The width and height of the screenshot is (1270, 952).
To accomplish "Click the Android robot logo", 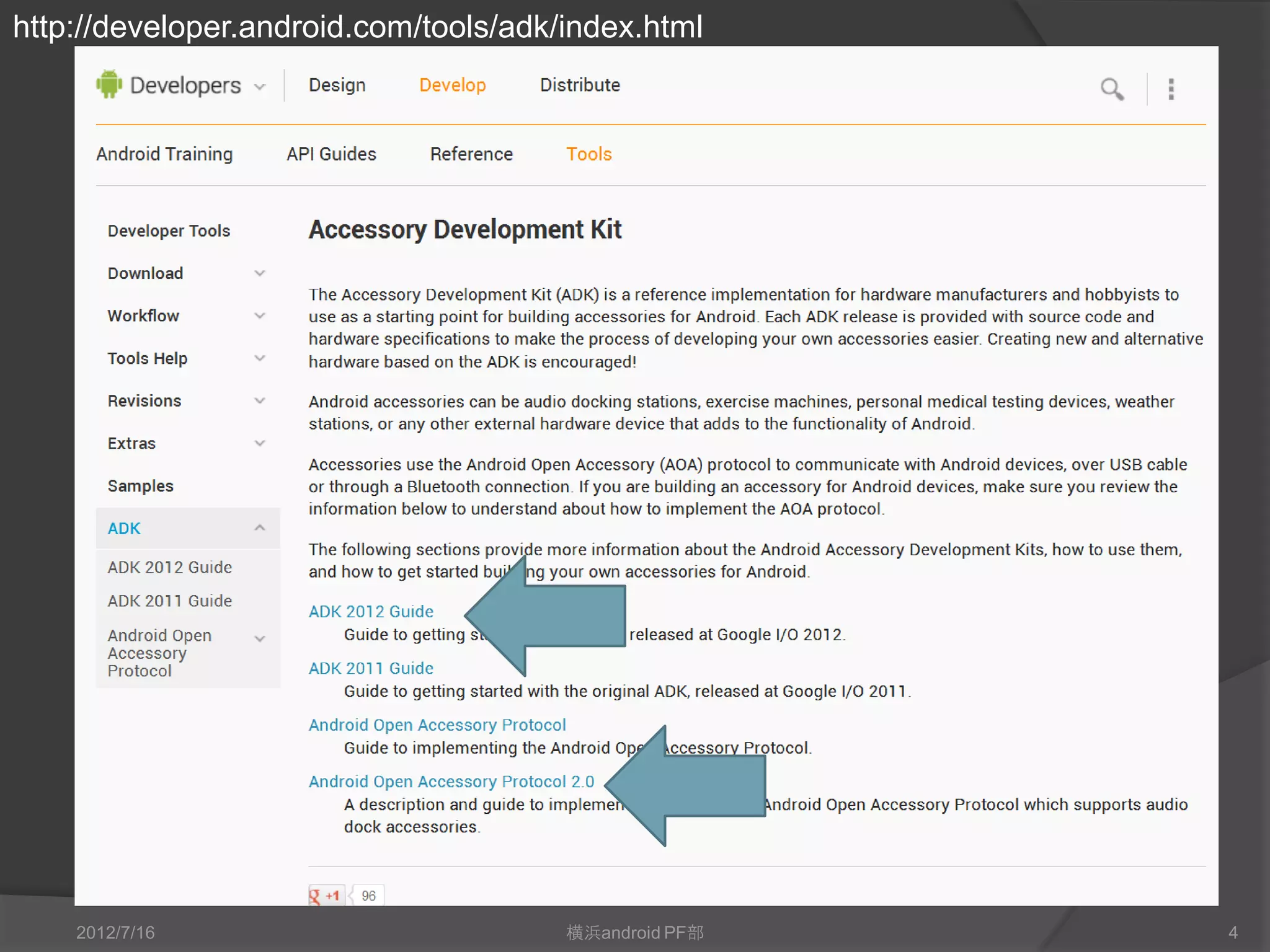I will pos(109,84).
